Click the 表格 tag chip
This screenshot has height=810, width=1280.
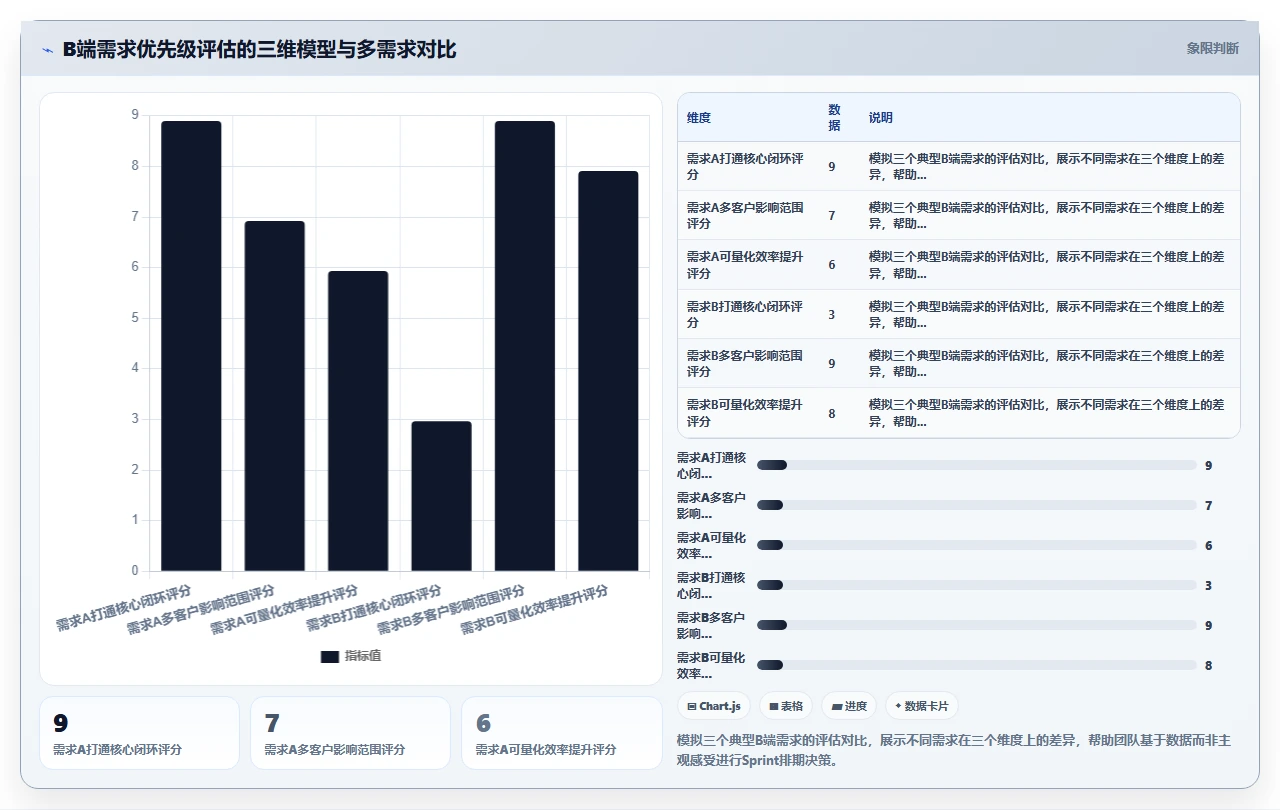(786, 706)
